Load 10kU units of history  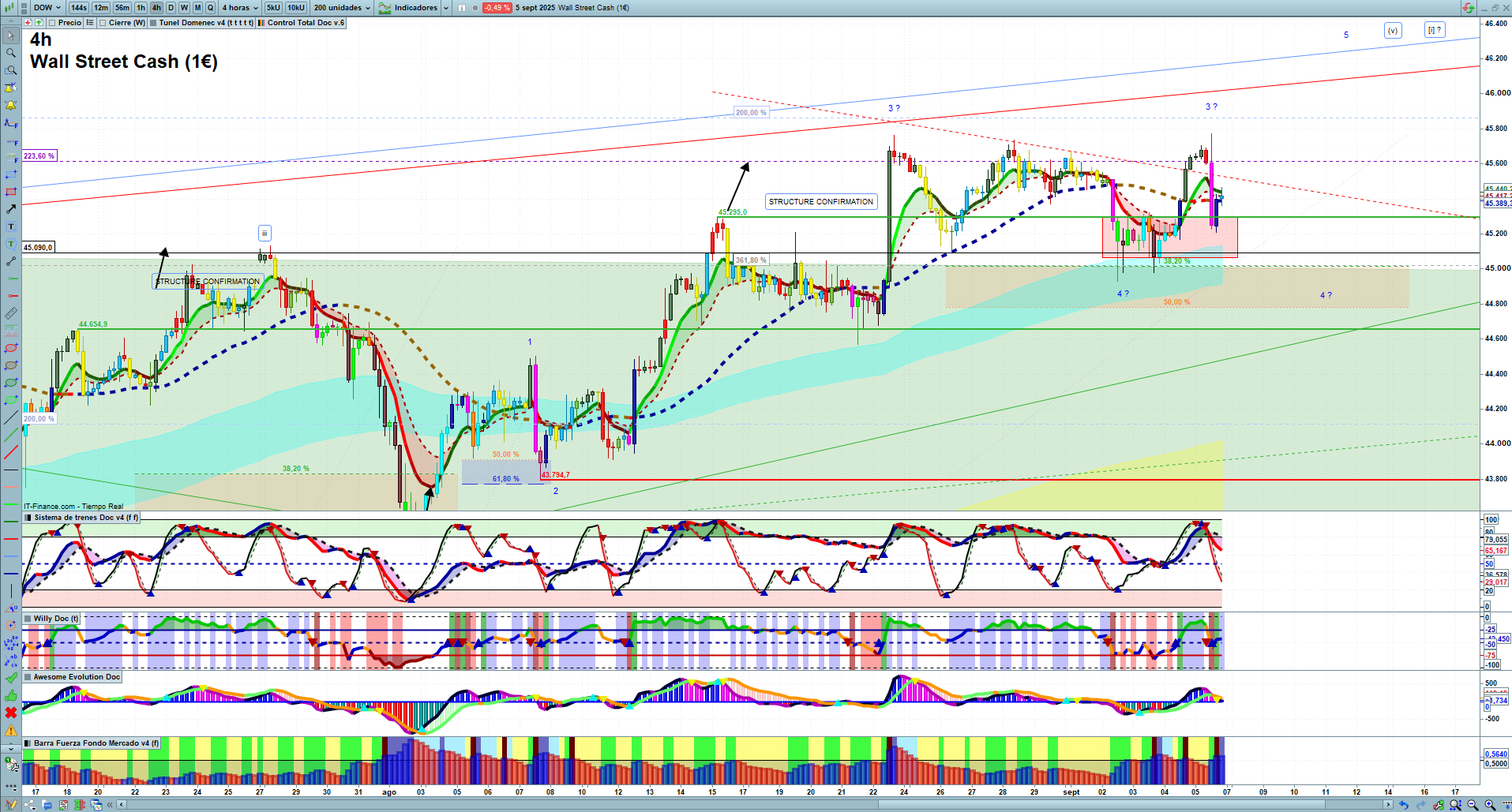[296, 8]
